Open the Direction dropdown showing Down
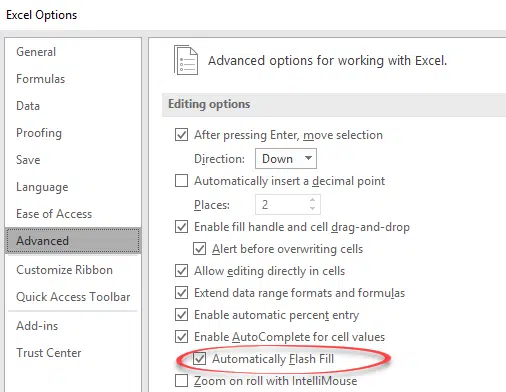Screen dimensions: 506x392 286,159
